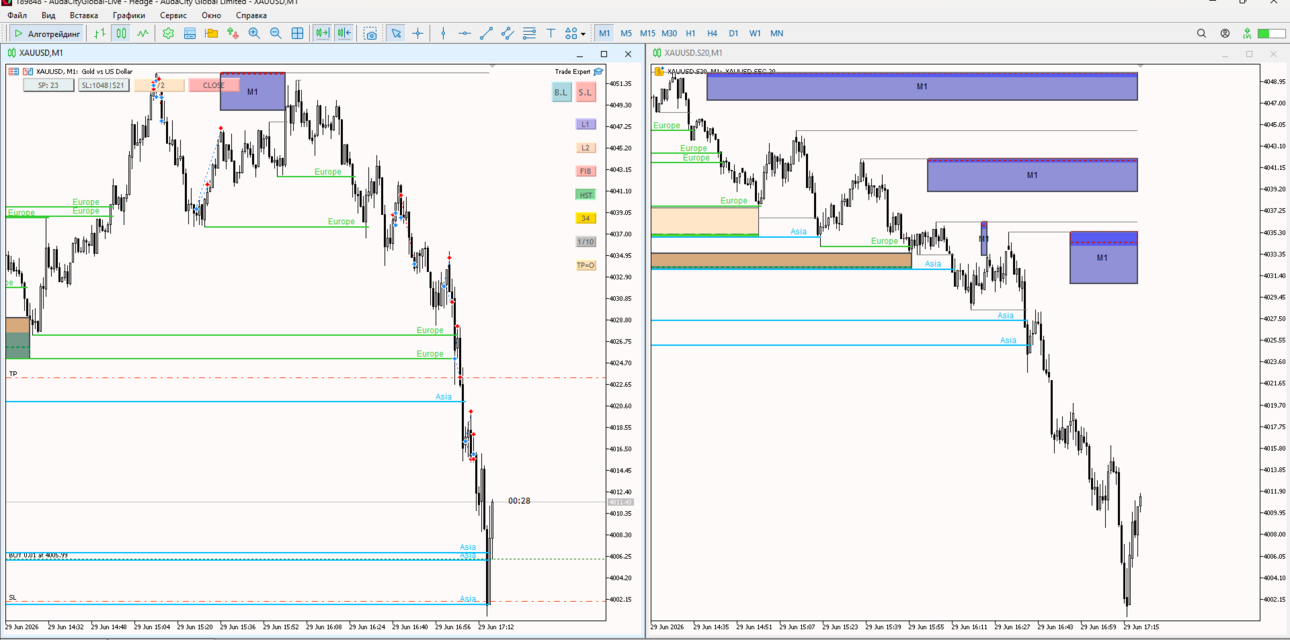1290x640 pixels.
Task: Click the SP: 23 panel button
Action: point(48,85)
